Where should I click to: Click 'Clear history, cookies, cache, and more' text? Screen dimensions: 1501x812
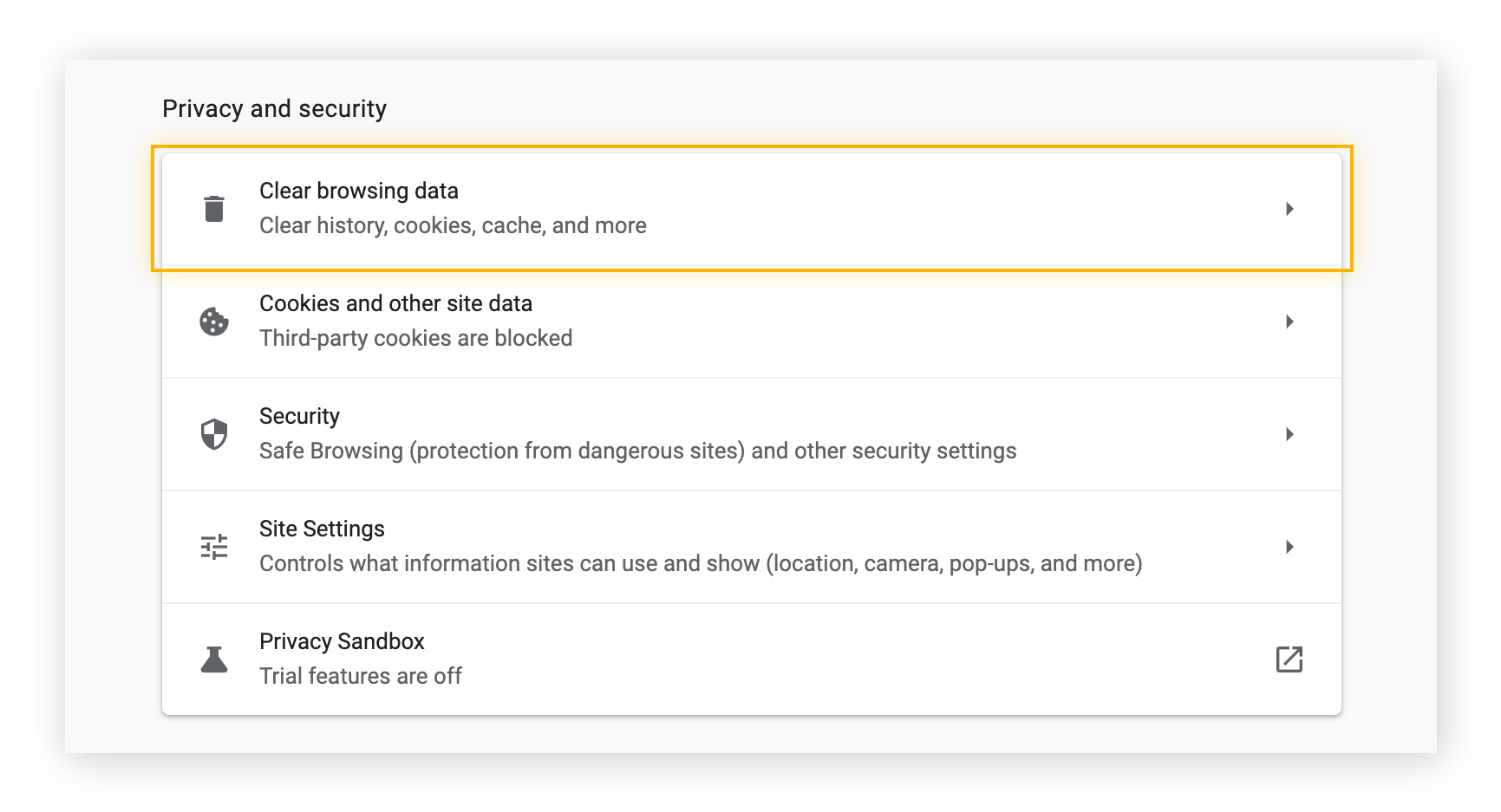coord(453,225)
